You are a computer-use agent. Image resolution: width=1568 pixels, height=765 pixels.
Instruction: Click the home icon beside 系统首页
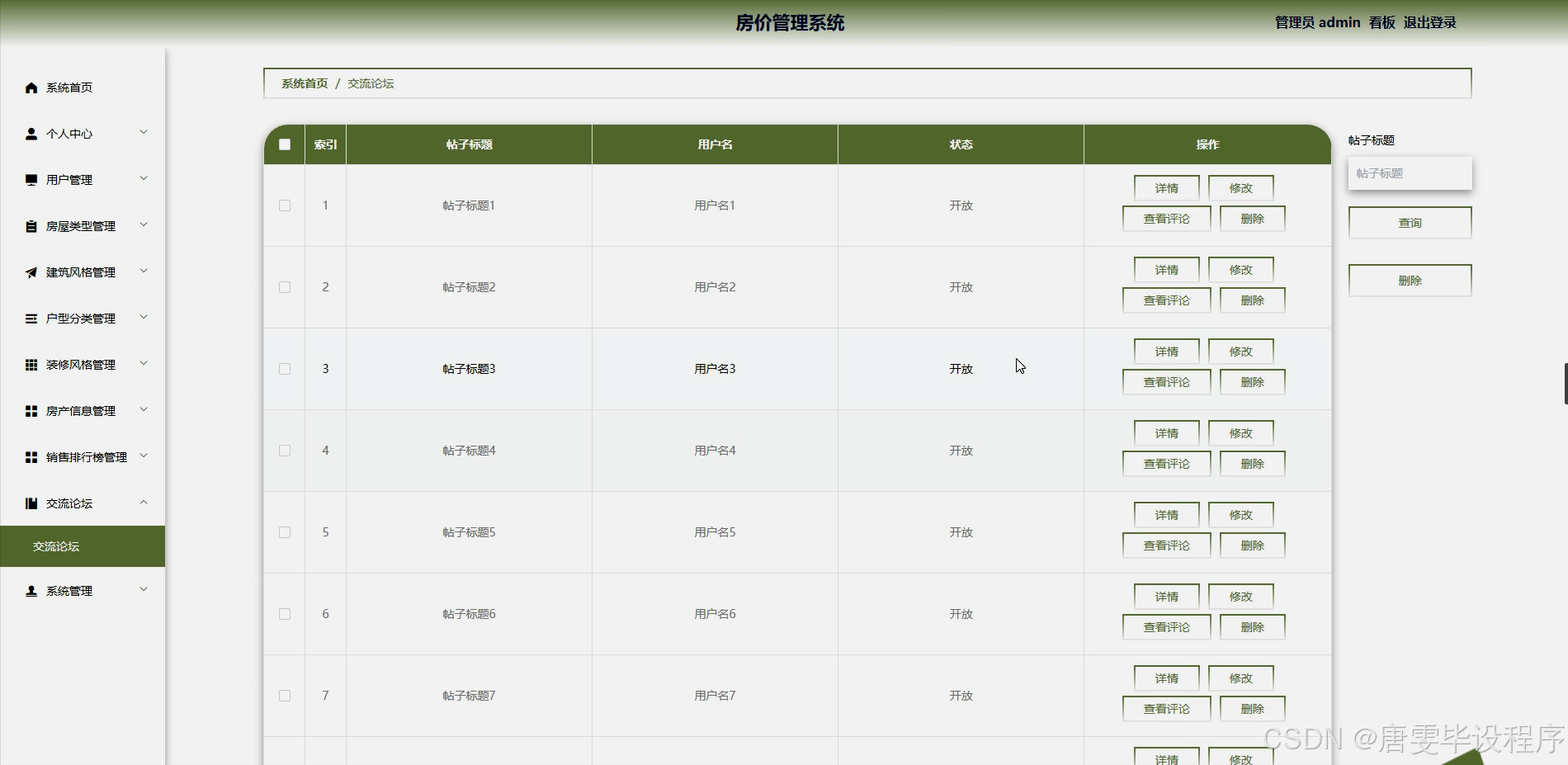(x=31, y=87)
